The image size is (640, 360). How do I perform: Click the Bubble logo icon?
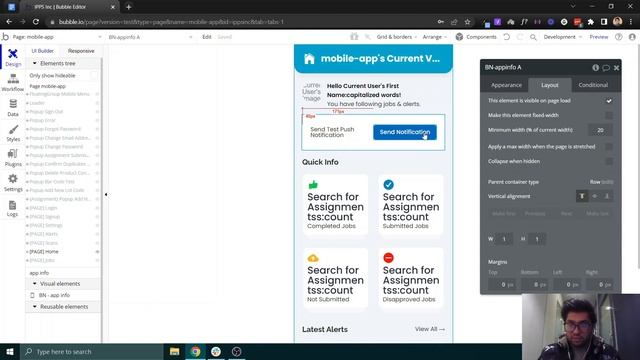click(5, 37)
